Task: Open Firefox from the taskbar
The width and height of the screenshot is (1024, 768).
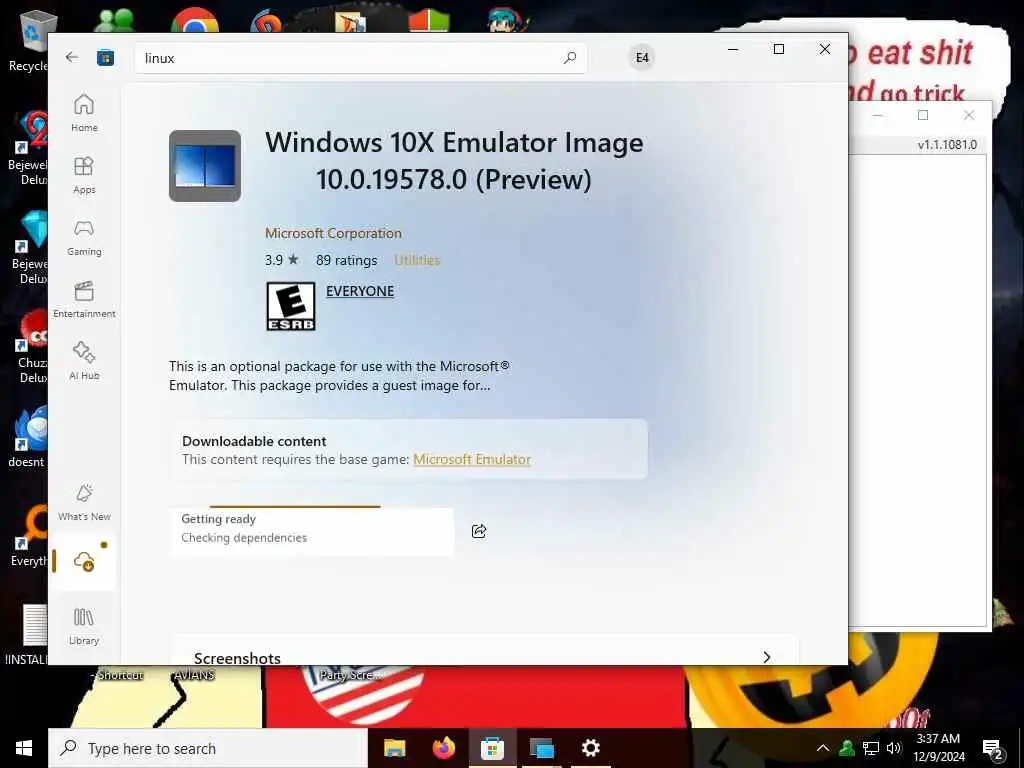Action: 443,748
